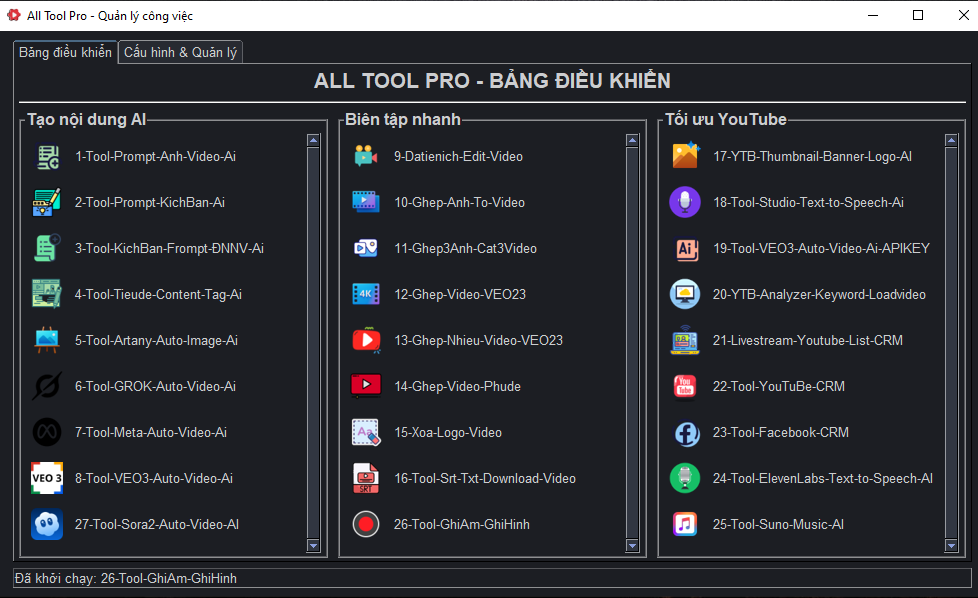Open the 9-Datienich-Edit-Video camera icon
This screenshot has width=978, height=598.
366,157
